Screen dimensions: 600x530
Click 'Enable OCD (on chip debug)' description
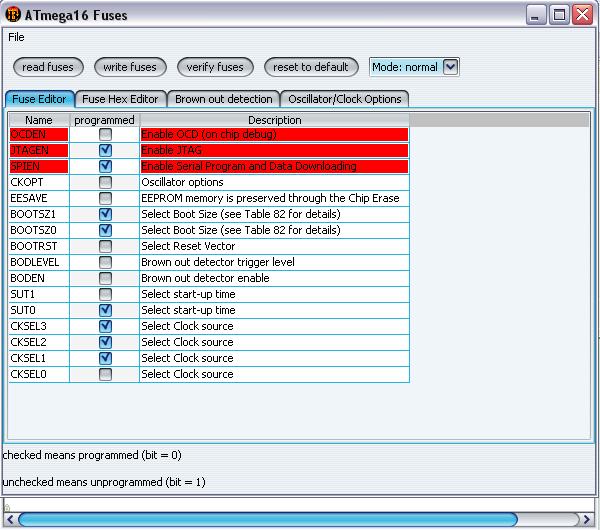pos(274,134)
